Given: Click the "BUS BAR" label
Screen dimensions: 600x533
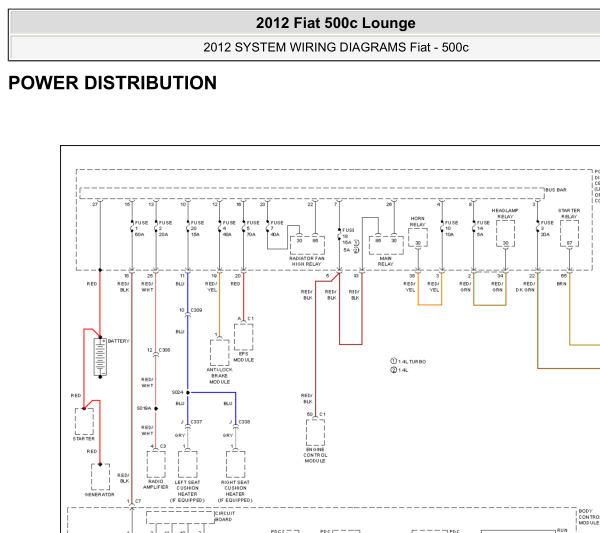Looking at the screenshot, I should click(x=556, y=190).
